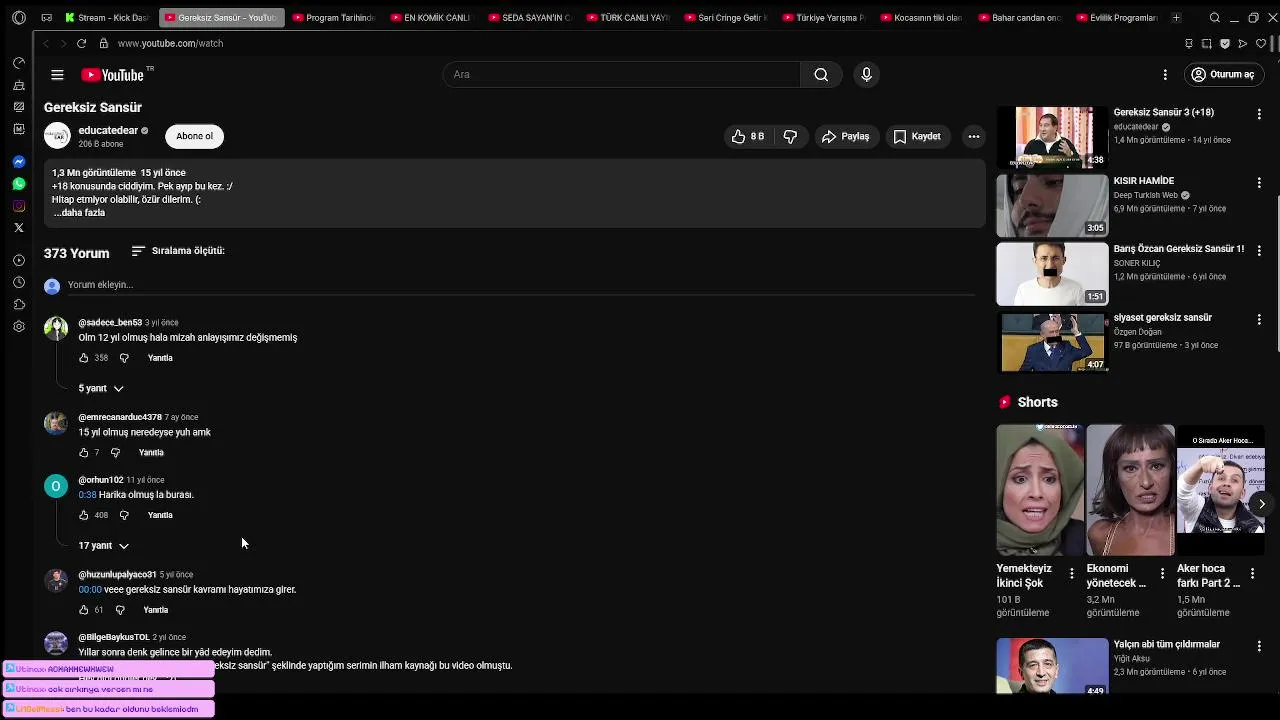1280x720 pixels.
Task: Click the Kaydet save button
Action: point(916,136)
